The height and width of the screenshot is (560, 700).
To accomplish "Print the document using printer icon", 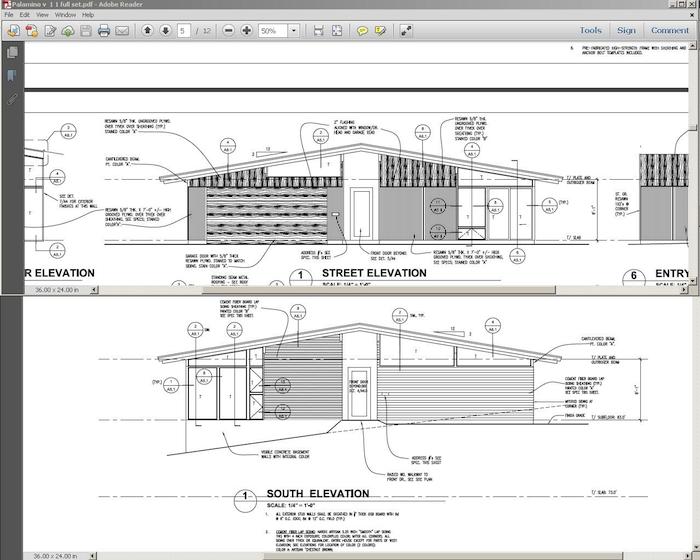I will [x=104, y=31].
